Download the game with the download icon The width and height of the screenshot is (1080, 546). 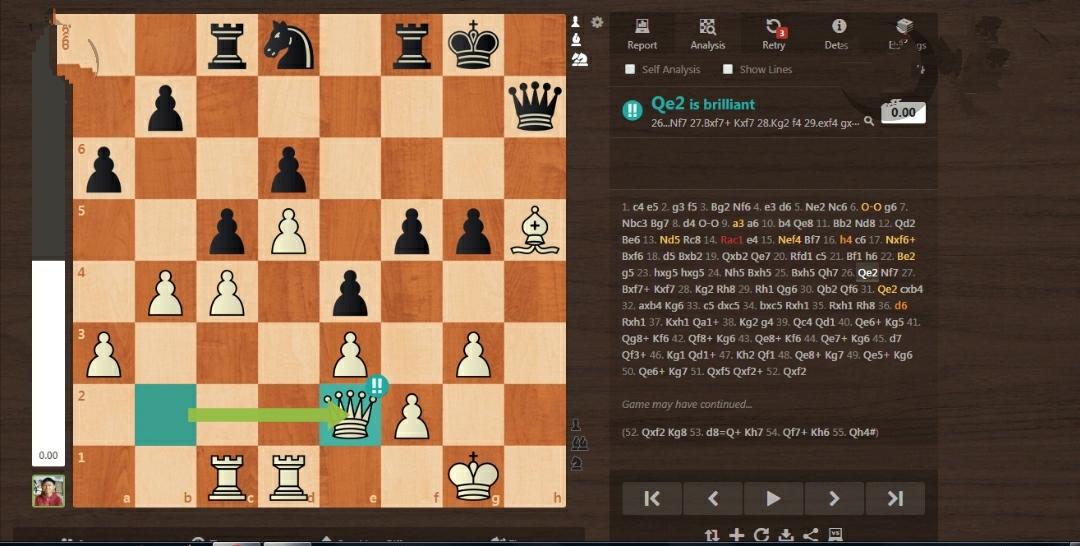(786, 535)
